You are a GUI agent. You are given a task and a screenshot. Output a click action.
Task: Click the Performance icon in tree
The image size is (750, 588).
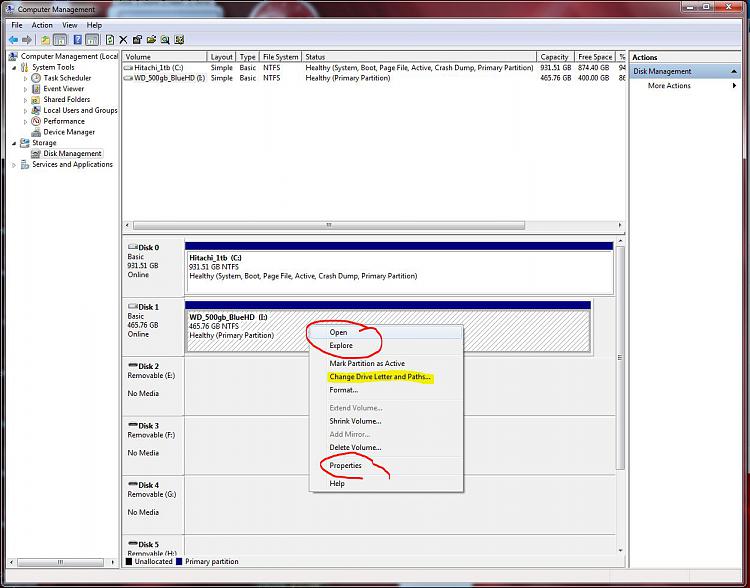[36, 122]
